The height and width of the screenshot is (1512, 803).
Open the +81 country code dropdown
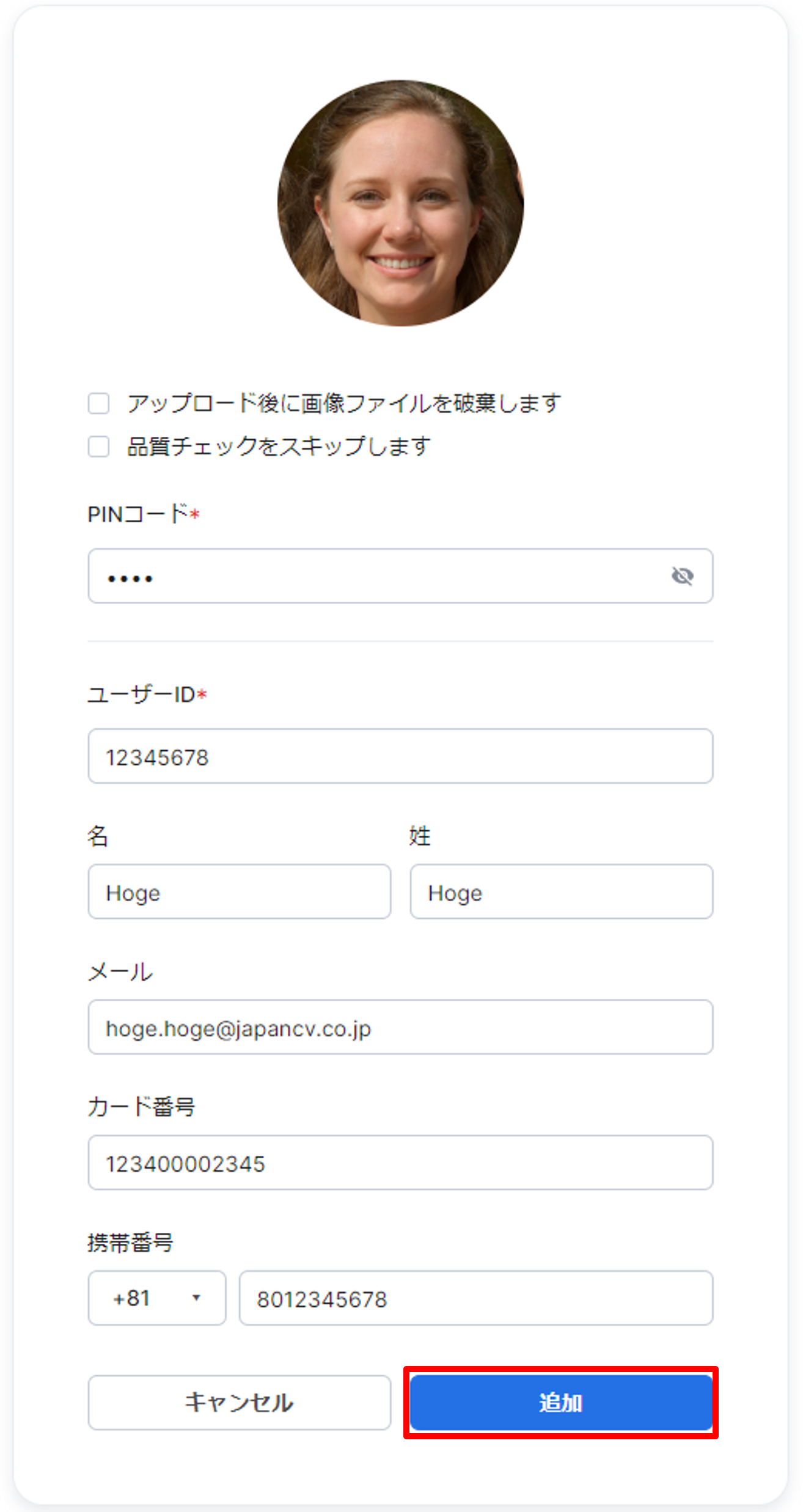coord(156,1298)
